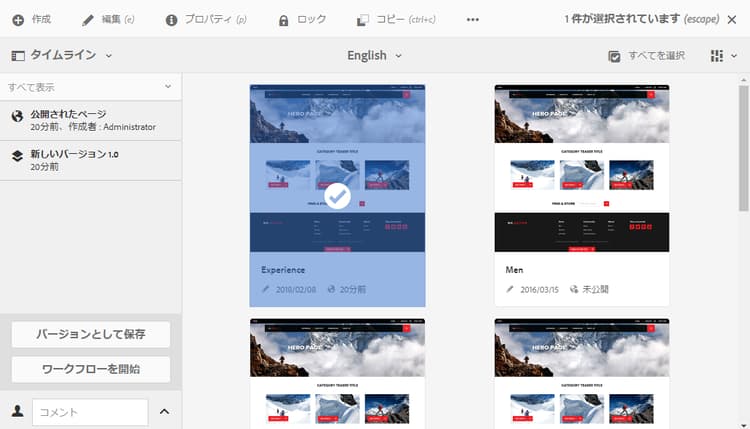Deselect Experience card via checkmark
This screenshot has height=429, width=750.
coord(337,196)
